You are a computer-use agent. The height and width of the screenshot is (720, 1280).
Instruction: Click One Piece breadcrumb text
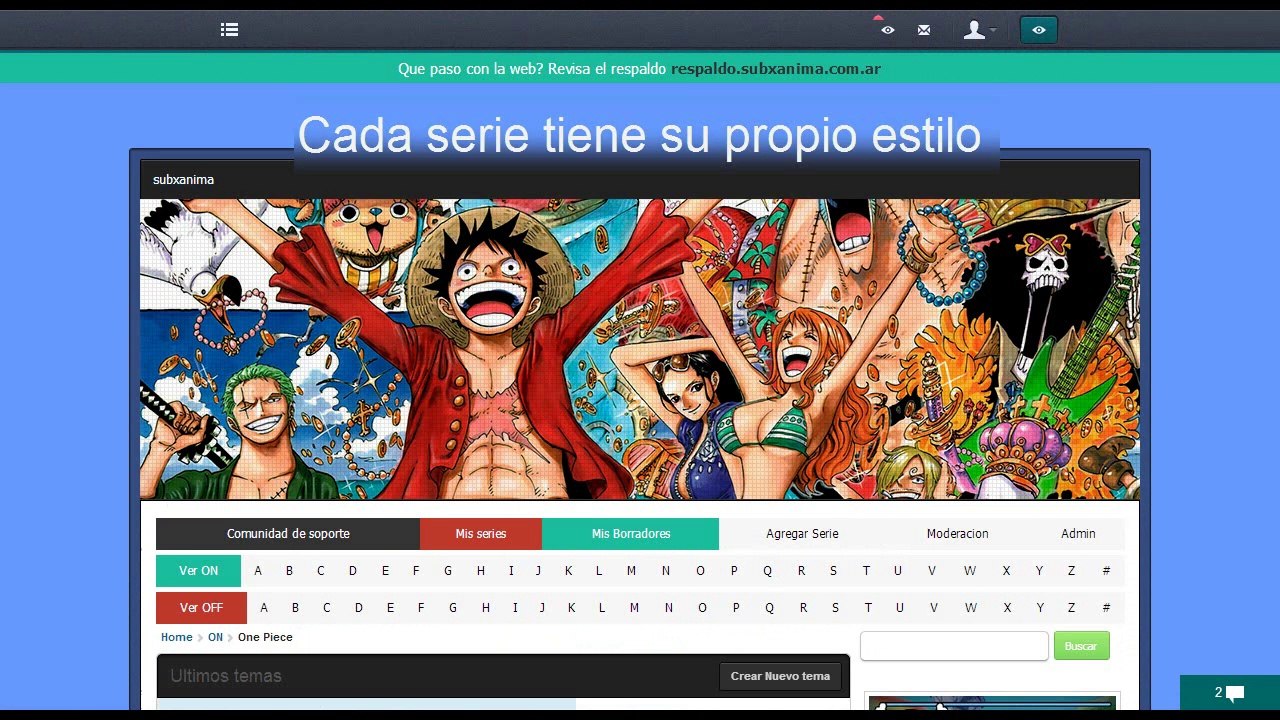coord(265,637)
